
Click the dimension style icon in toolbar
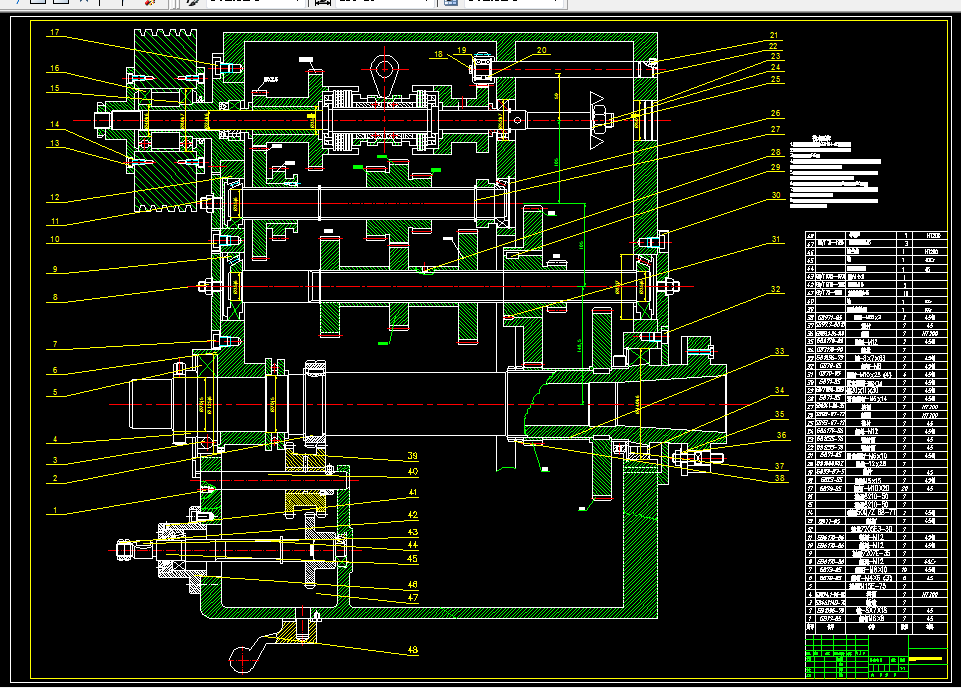point(322,2)
